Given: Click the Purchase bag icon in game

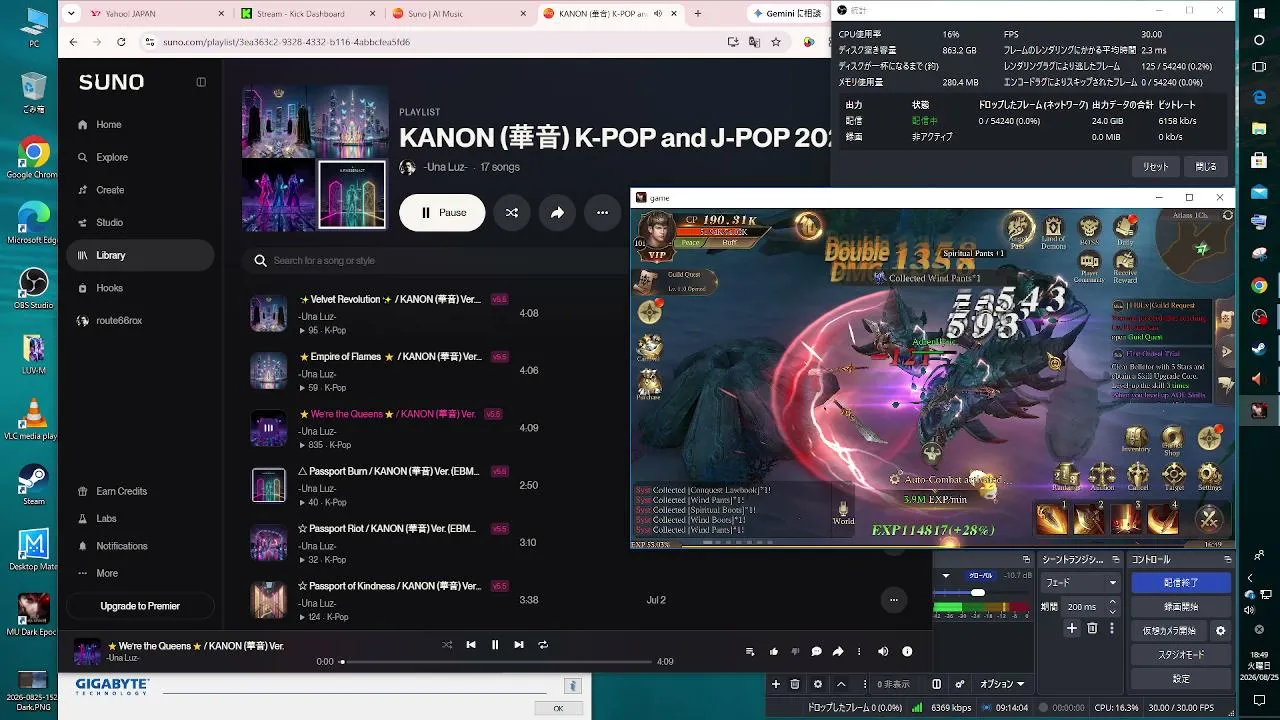Looking at the screenshot, I should (649, 382).
